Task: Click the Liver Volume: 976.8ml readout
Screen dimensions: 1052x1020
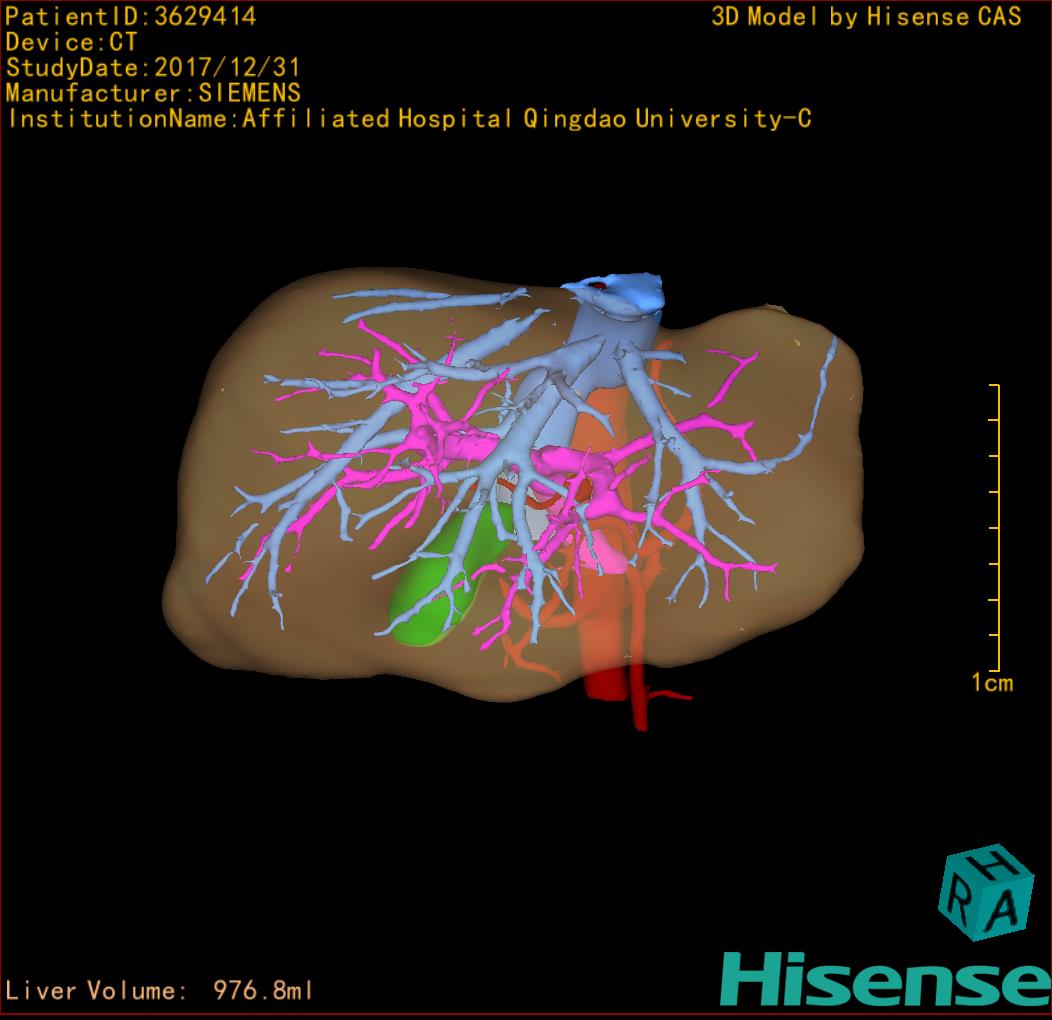Action: (x=159, y=990)
